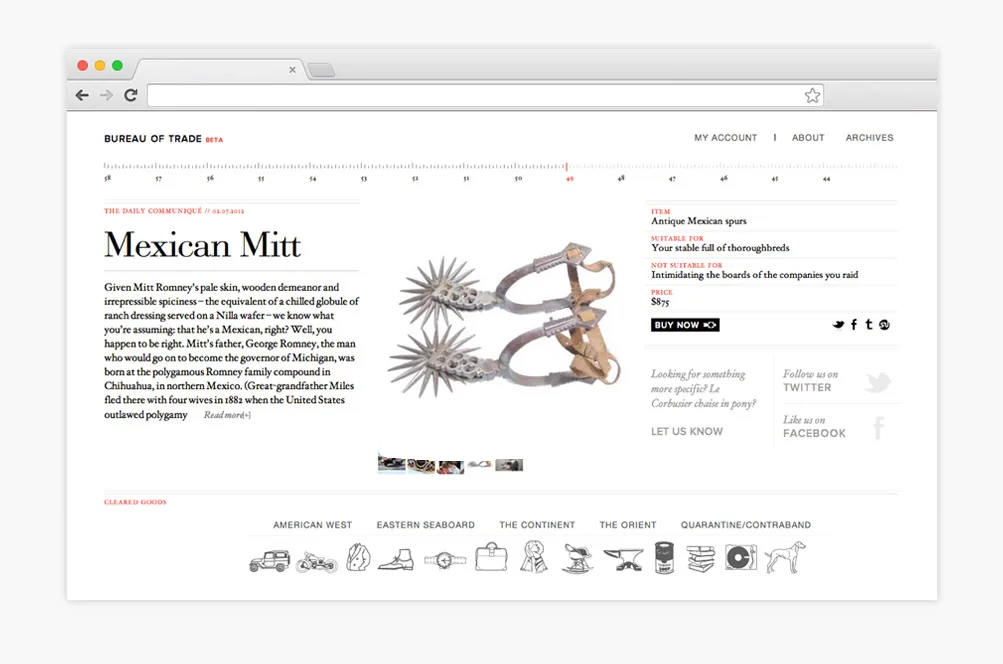Expand article with Read more link
The image size is (1003, 664).
pyautogui.click(x=227, y=415)
